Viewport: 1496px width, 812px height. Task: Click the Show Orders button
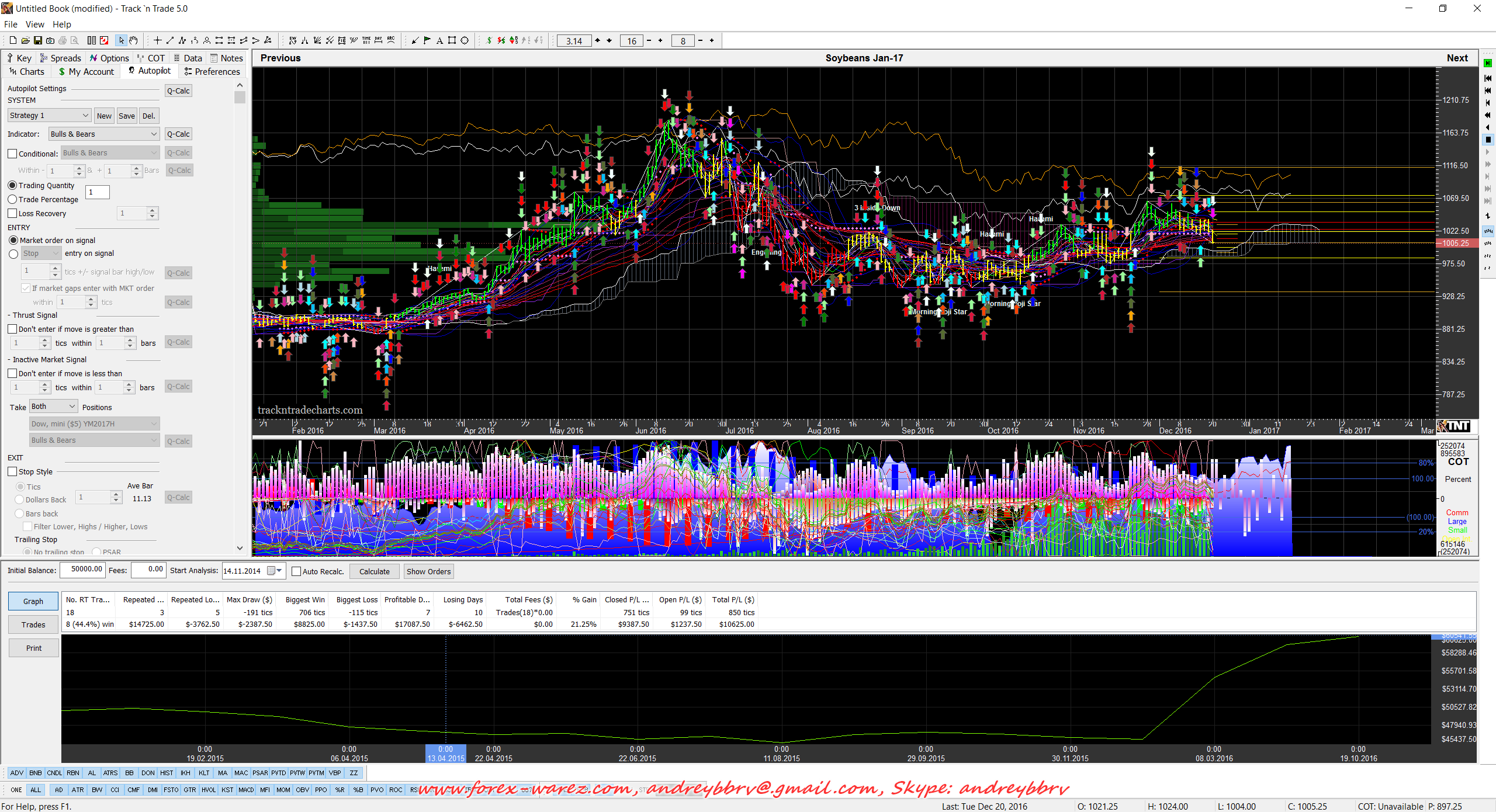(428, 571)
